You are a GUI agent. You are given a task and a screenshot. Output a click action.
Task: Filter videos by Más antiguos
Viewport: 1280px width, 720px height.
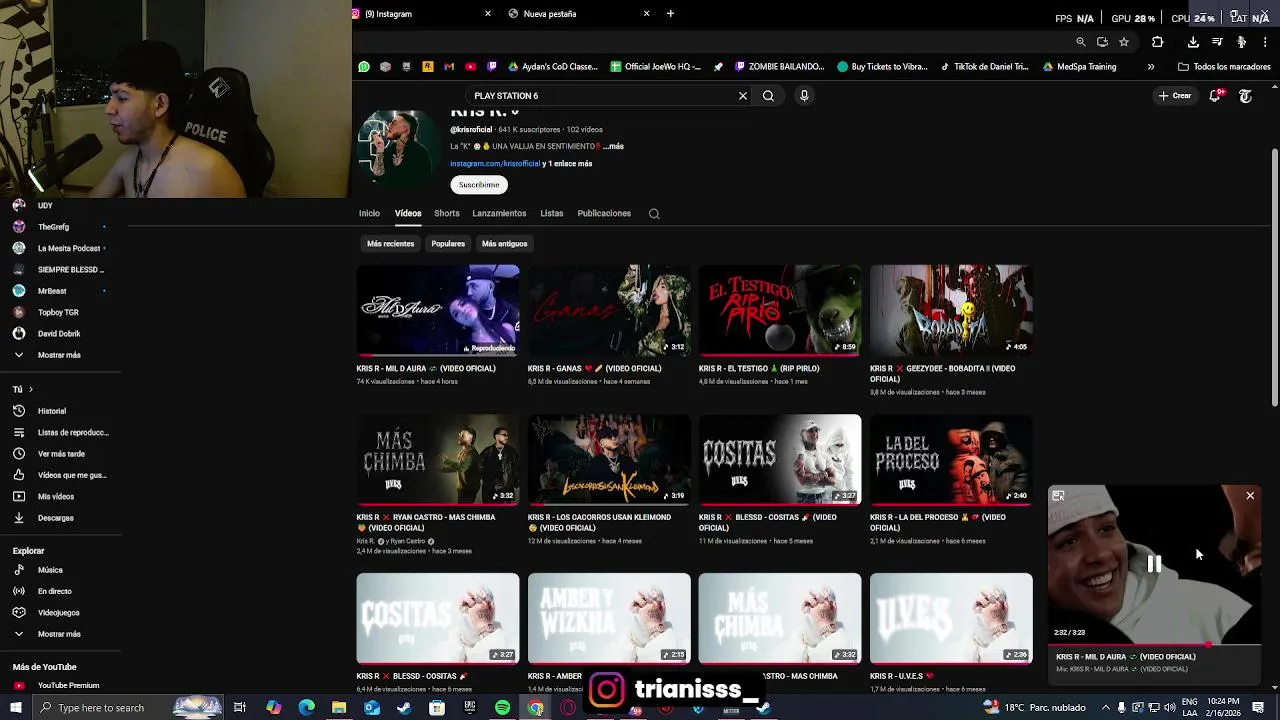(x=504, y=244)
